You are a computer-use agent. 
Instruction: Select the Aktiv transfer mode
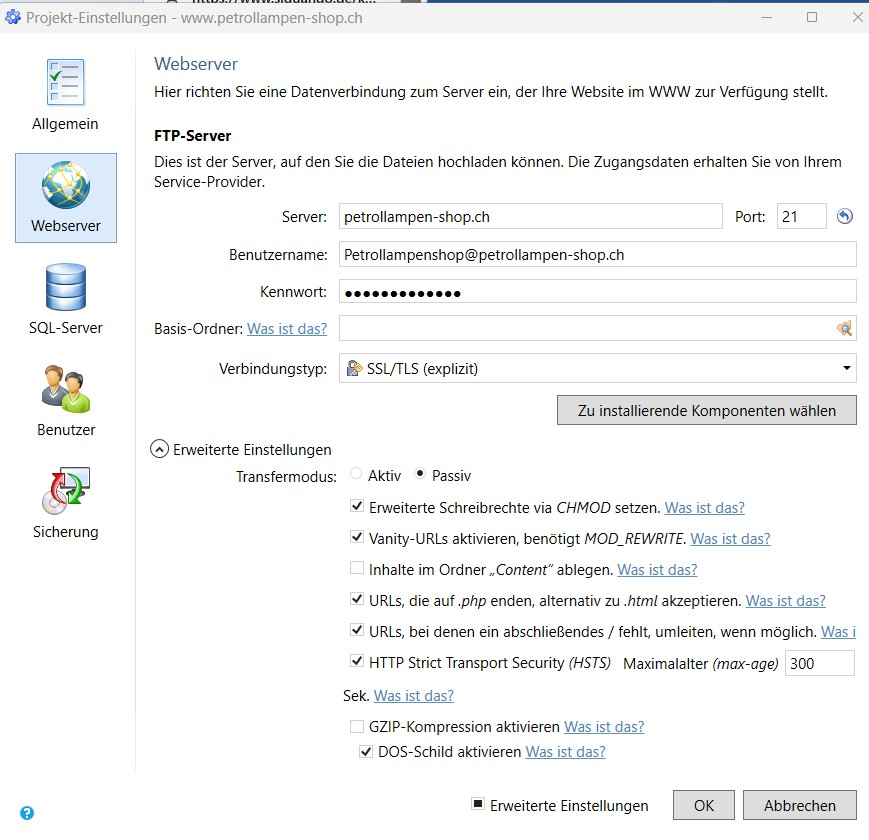[356, 475]
